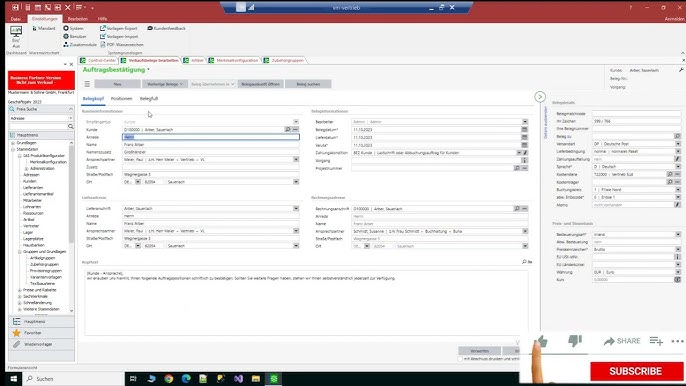Select Kunden in the Stammdaten tree
The height and width of the screenshot is (386, 686).
[x=29, y=181]
